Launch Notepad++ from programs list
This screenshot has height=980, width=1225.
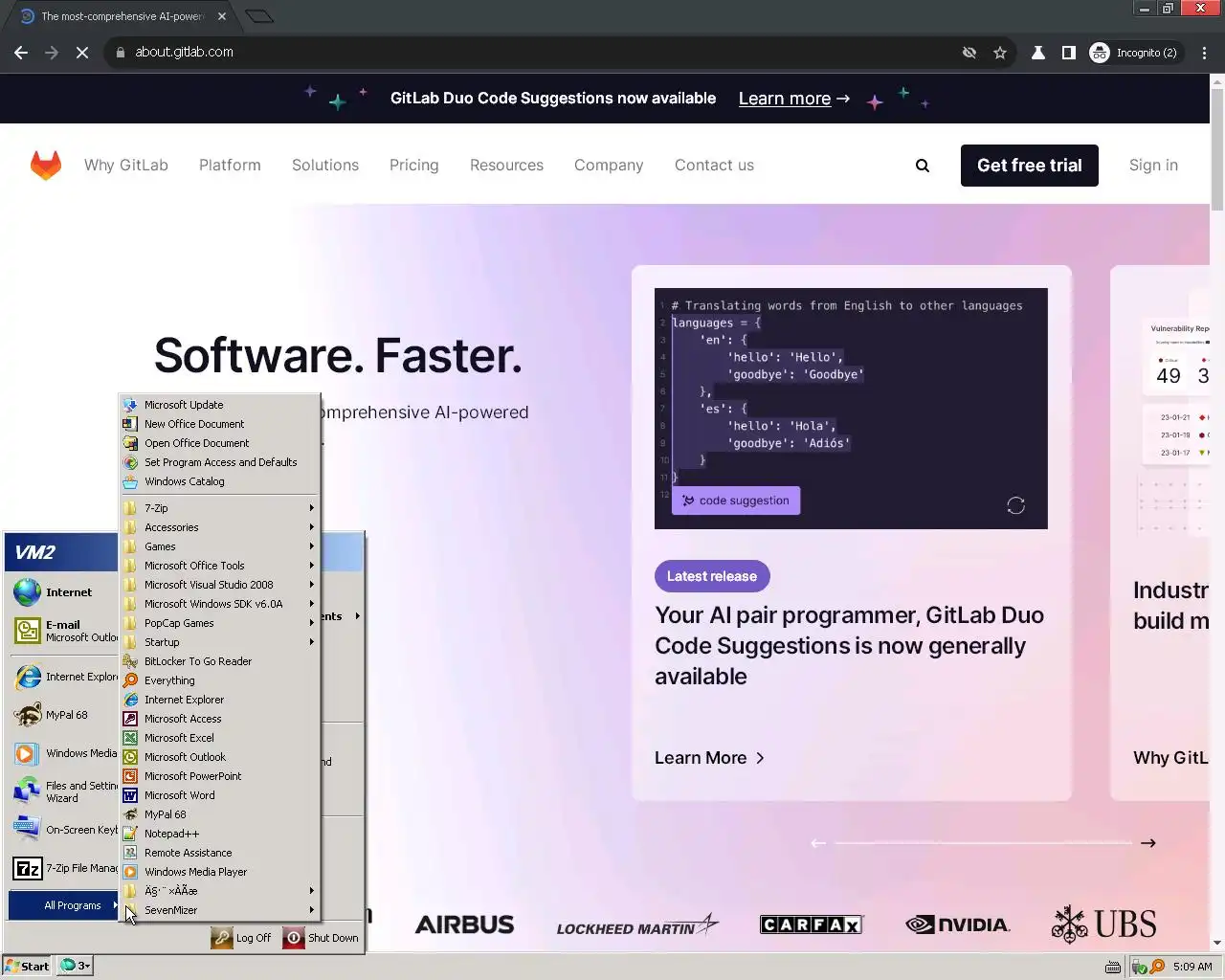[x=219, y=834]
